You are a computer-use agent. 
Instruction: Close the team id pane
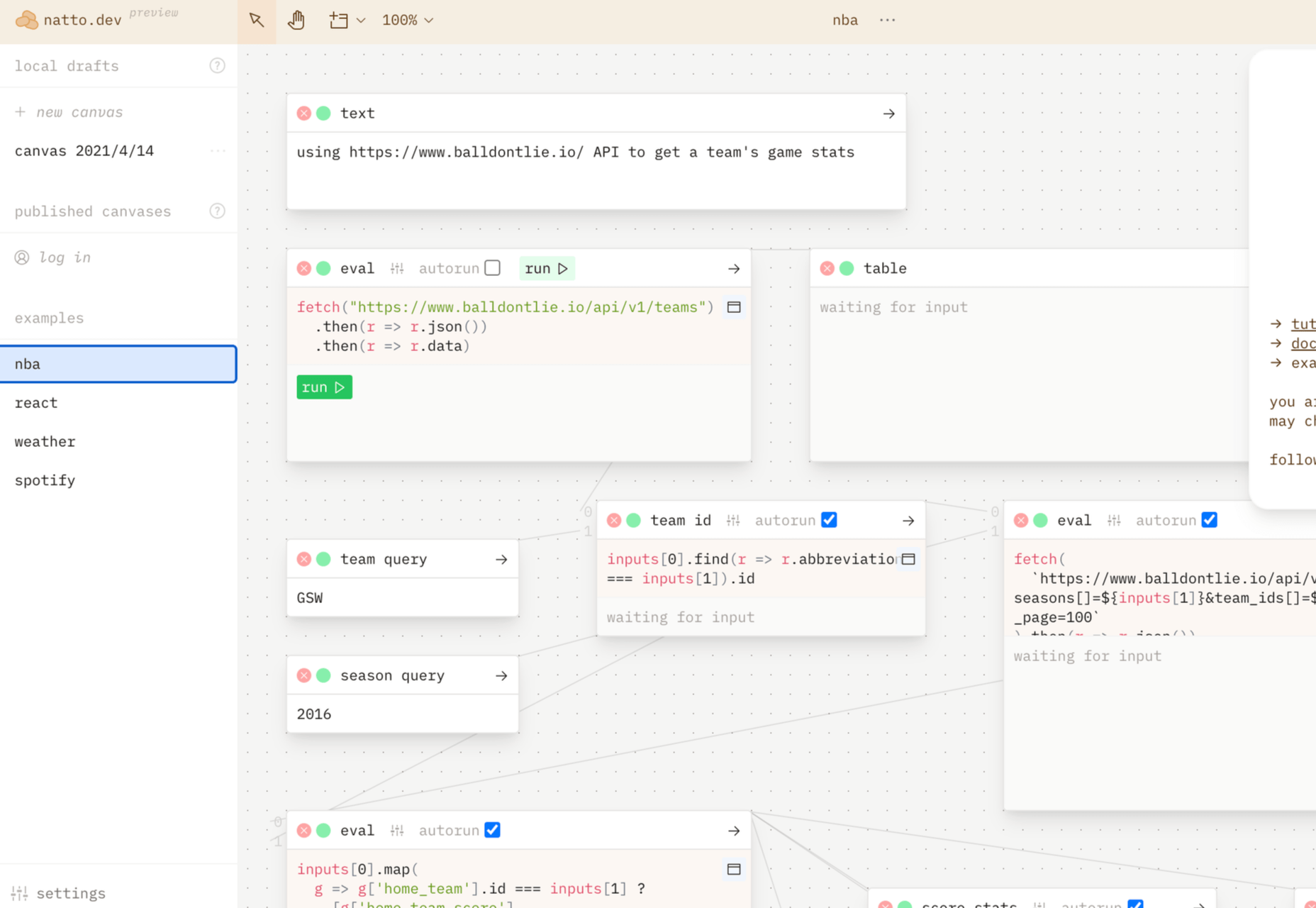(614, 521)
